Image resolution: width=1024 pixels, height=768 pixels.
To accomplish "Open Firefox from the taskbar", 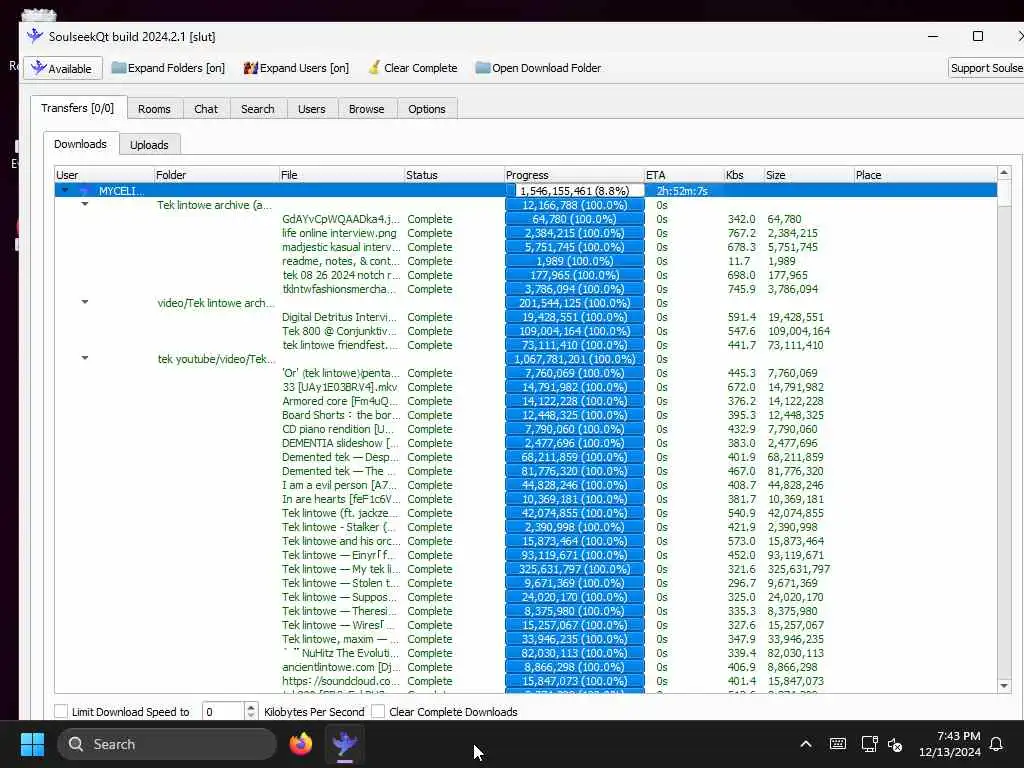I will click(x=301, y=744).
